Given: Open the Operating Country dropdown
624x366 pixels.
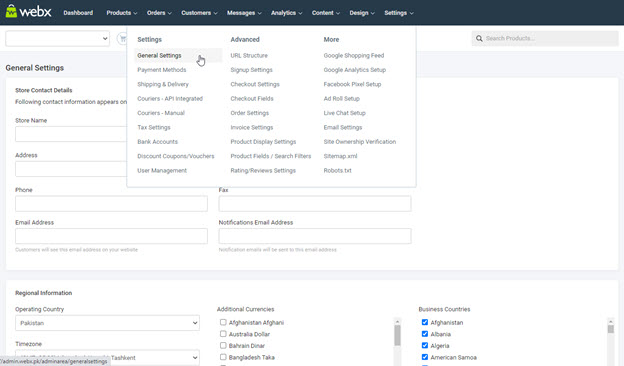Looking at the screenshot, I should 107,323.
